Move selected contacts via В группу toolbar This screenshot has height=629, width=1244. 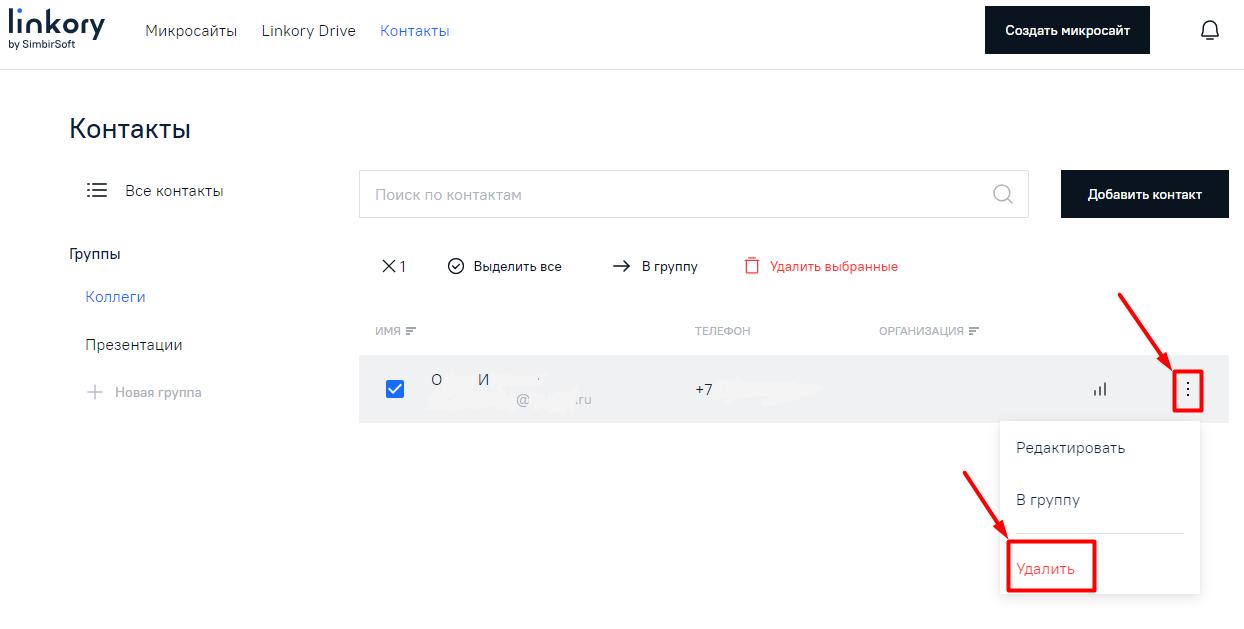655,267
